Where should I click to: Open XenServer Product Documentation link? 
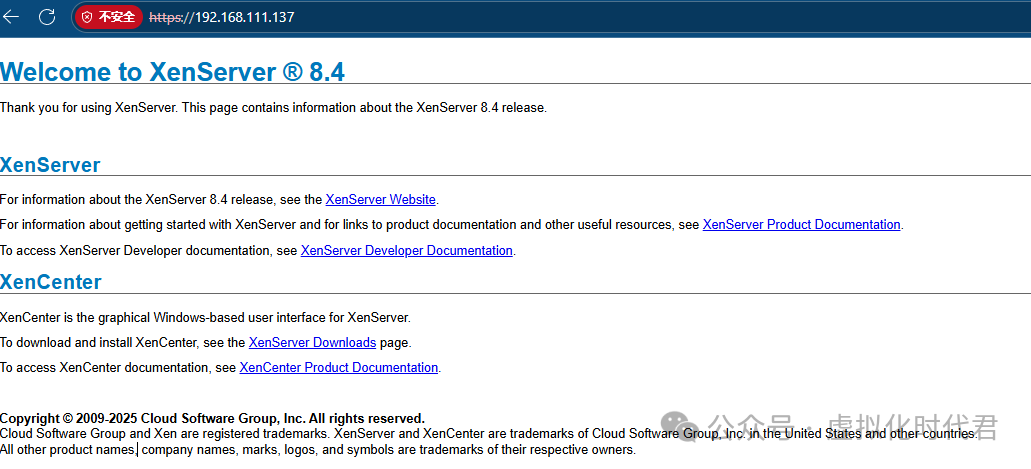click(x=801, y=225)
